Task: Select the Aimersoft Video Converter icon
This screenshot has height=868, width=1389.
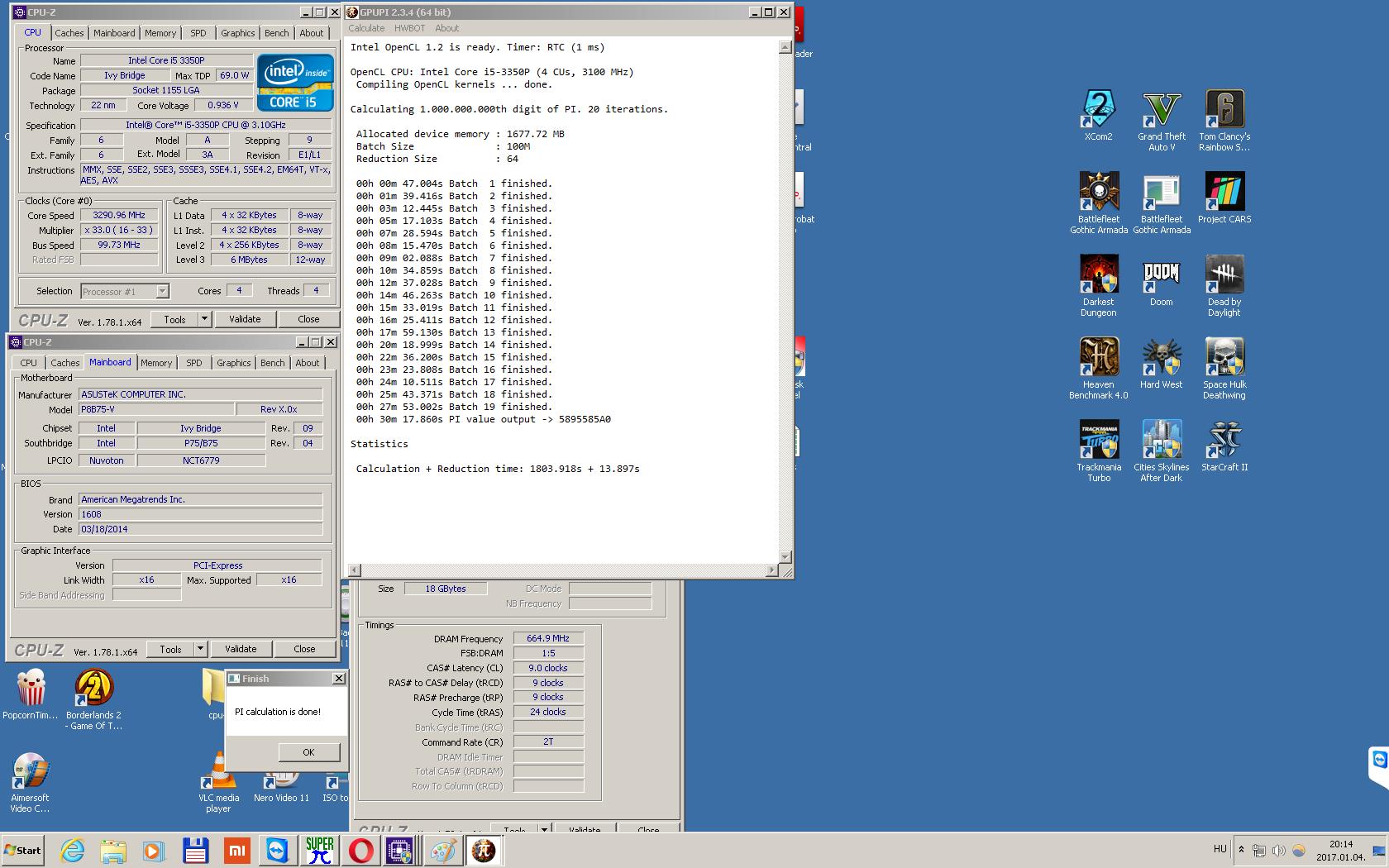Action: [31, 782]
